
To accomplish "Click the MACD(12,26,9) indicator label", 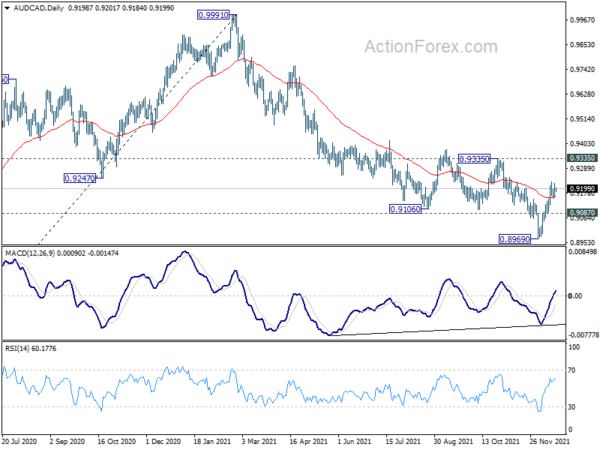I will pyautogui.click(x=30, y=253).
